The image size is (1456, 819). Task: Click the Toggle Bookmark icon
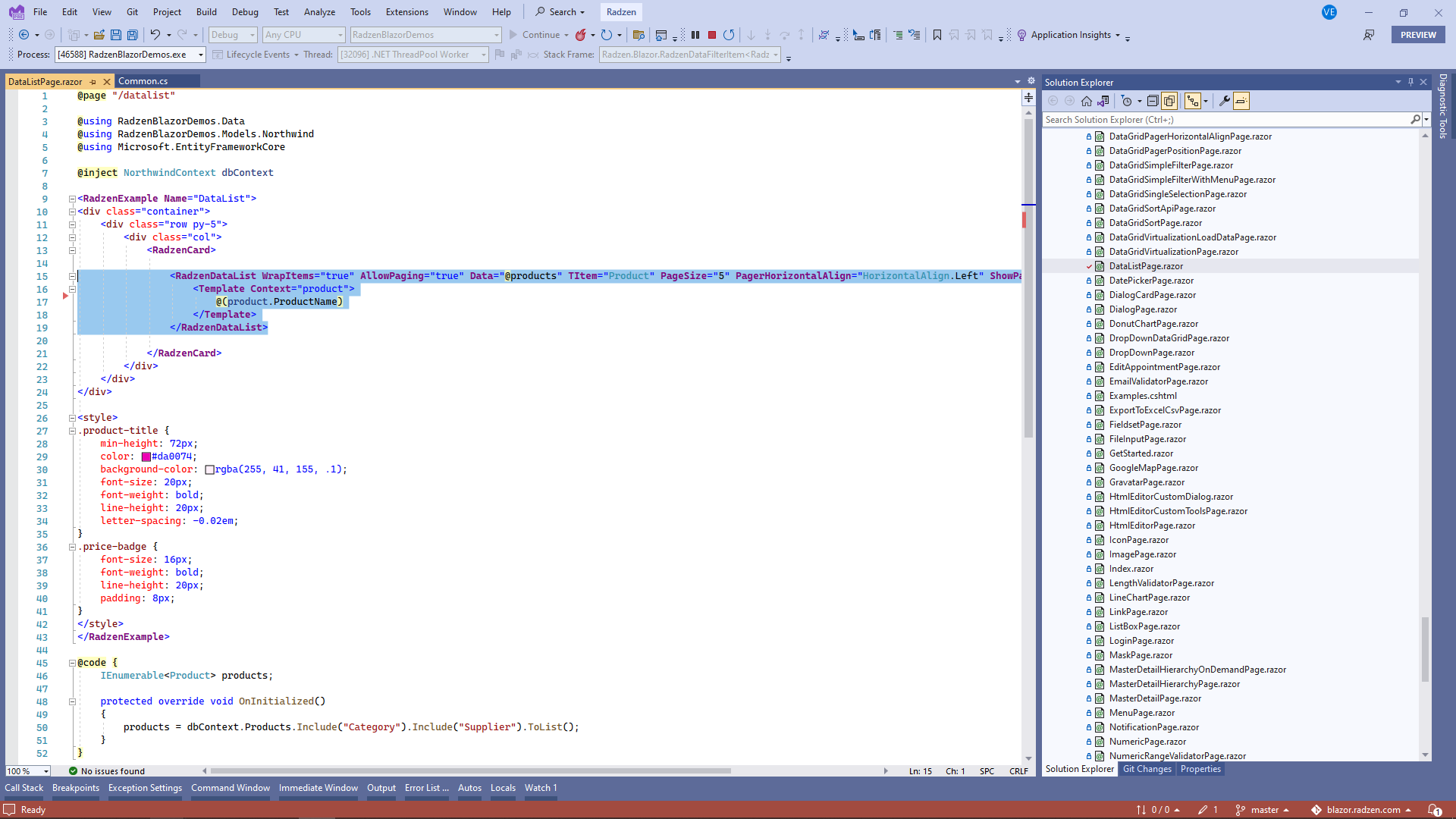[x=937, y=35]
